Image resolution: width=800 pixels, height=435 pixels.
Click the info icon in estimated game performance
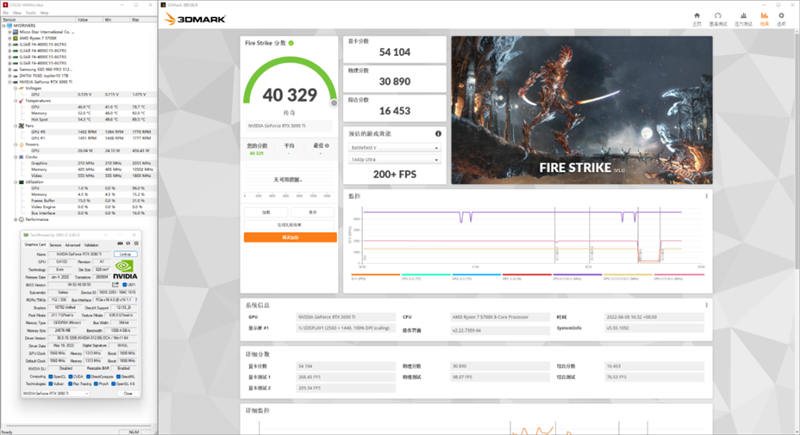click(438, 134)
